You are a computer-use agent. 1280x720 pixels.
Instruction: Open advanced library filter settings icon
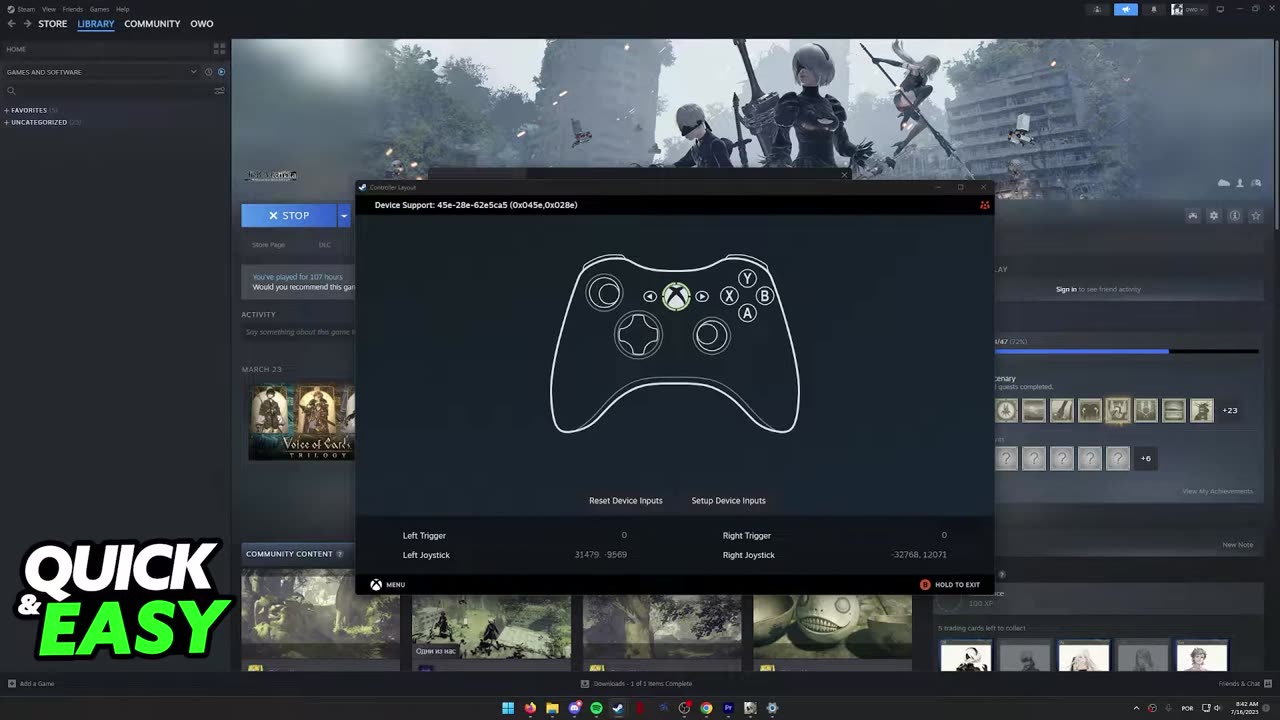[x=219, y=91]
